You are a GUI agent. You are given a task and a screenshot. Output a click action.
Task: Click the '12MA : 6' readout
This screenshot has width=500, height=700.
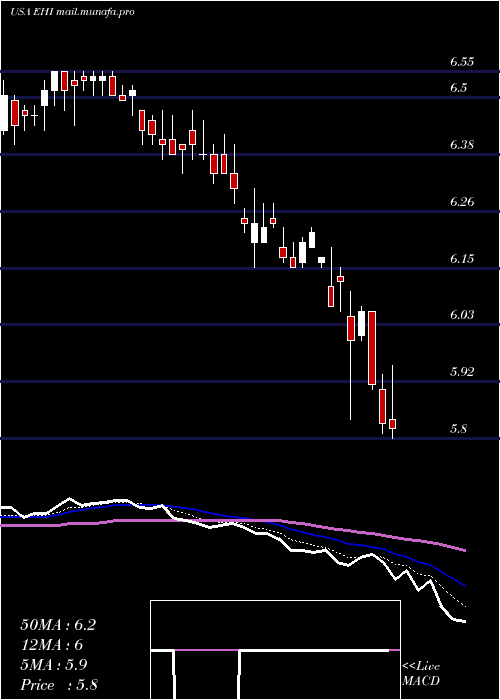52,645
